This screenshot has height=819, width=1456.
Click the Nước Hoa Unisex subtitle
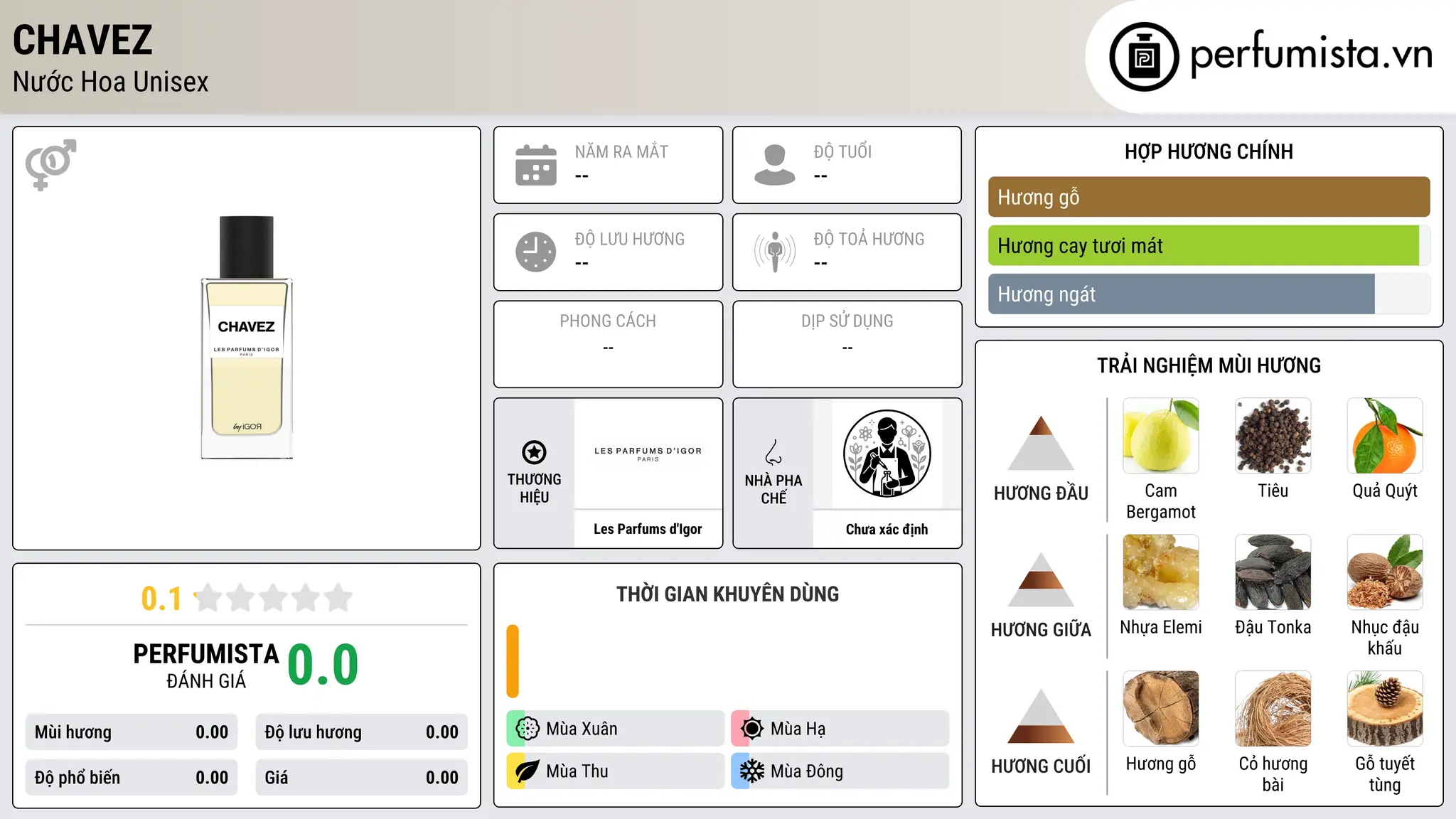click(111, 82)
